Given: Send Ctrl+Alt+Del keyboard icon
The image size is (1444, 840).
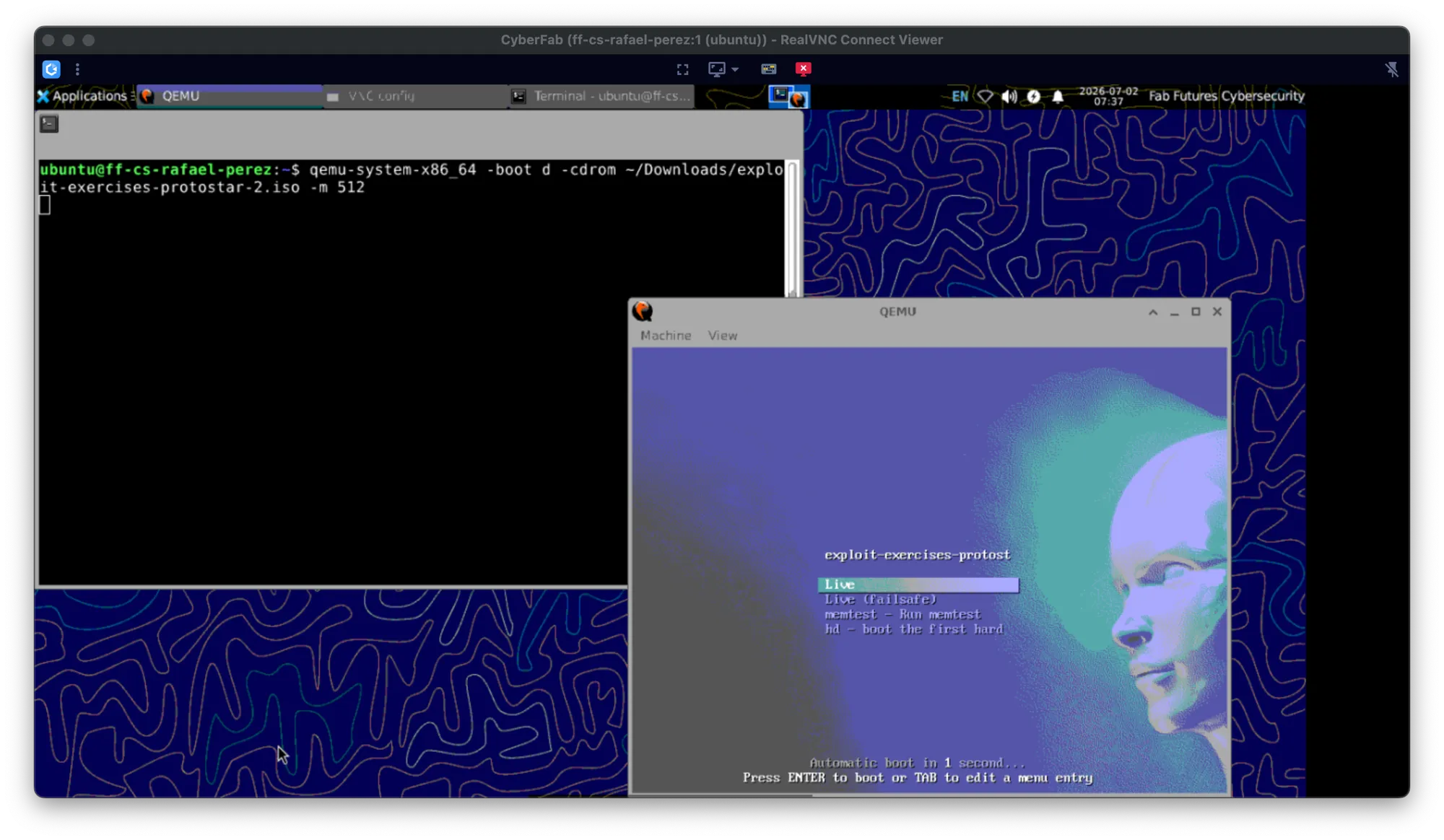Looking at the screenshot, I should pyautogui.click(x=768, y=69).
